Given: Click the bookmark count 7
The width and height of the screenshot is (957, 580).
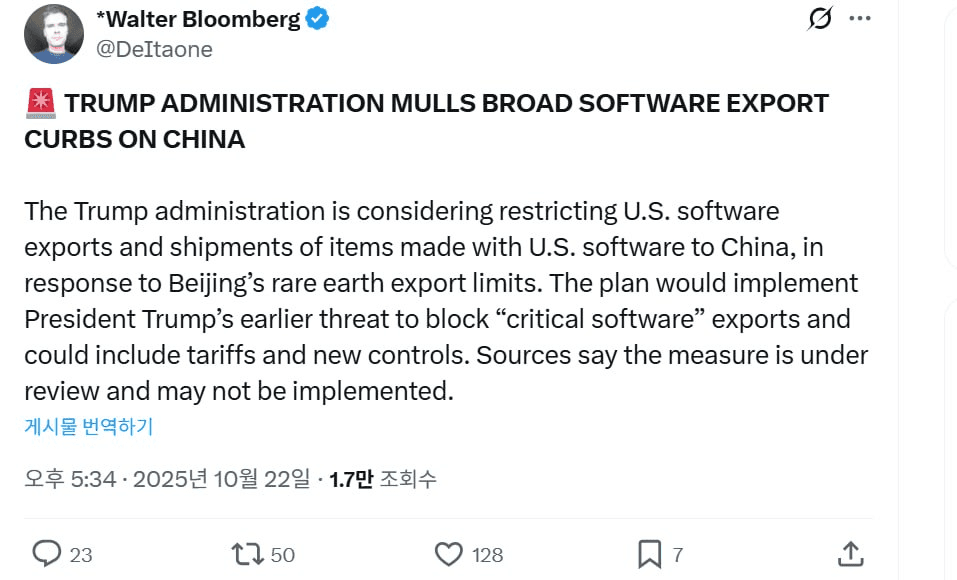Looking at the screenshot, I should tap(678, 554).
